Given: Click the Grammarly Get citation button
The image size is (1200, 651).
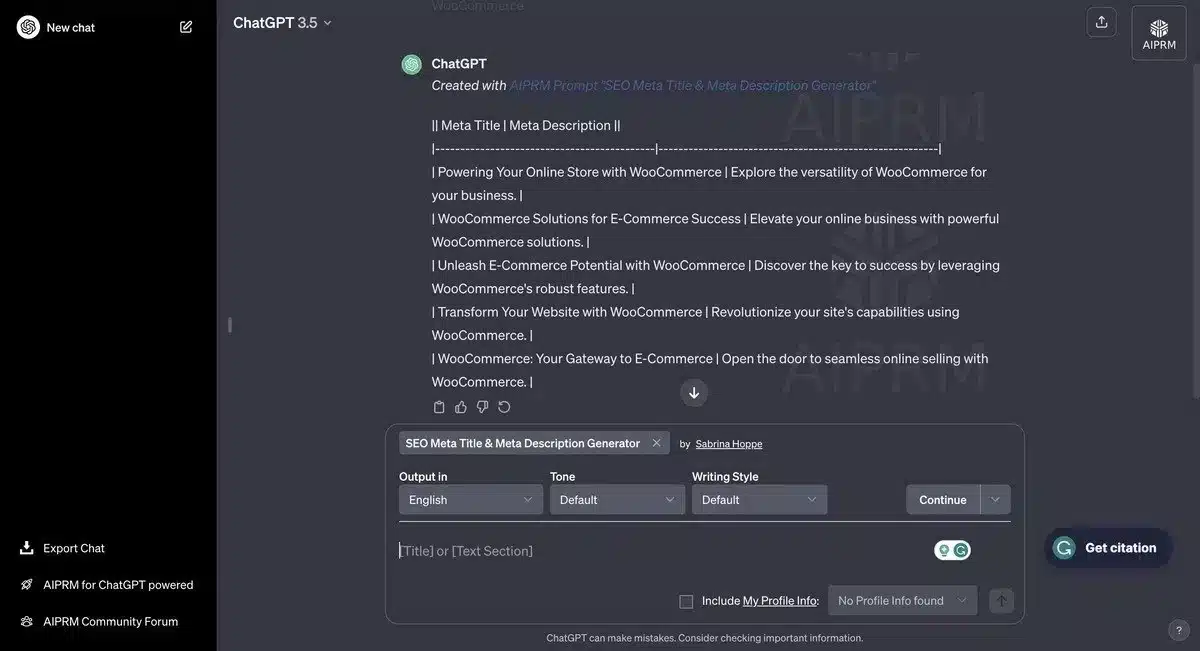Looking at the screenshot, I should 1107,548.
